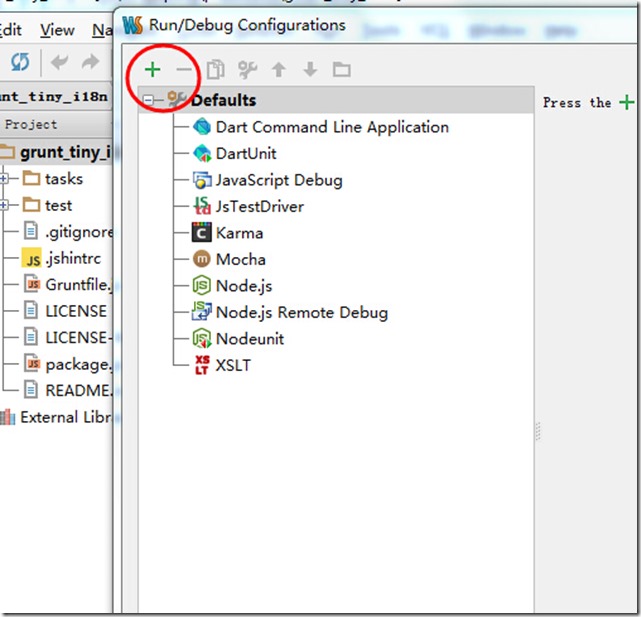This screenshot has height=617, width=641.
Task: Select the JavaScript Debug configuration
Action: coord(279,180)
